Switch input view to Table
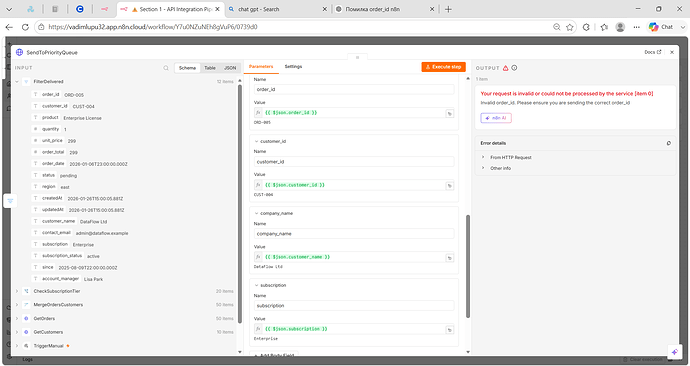 210,68
